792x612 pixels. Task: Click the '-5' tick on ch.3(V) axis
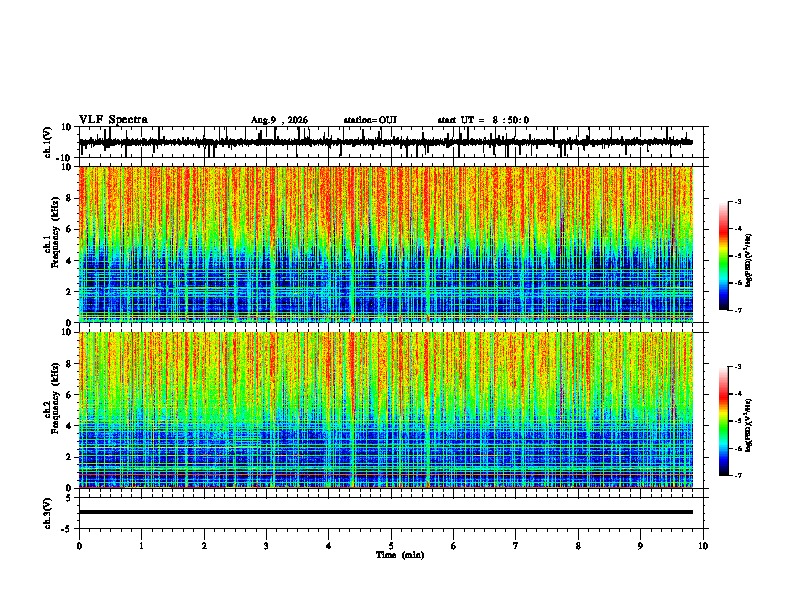coord(66,529)
